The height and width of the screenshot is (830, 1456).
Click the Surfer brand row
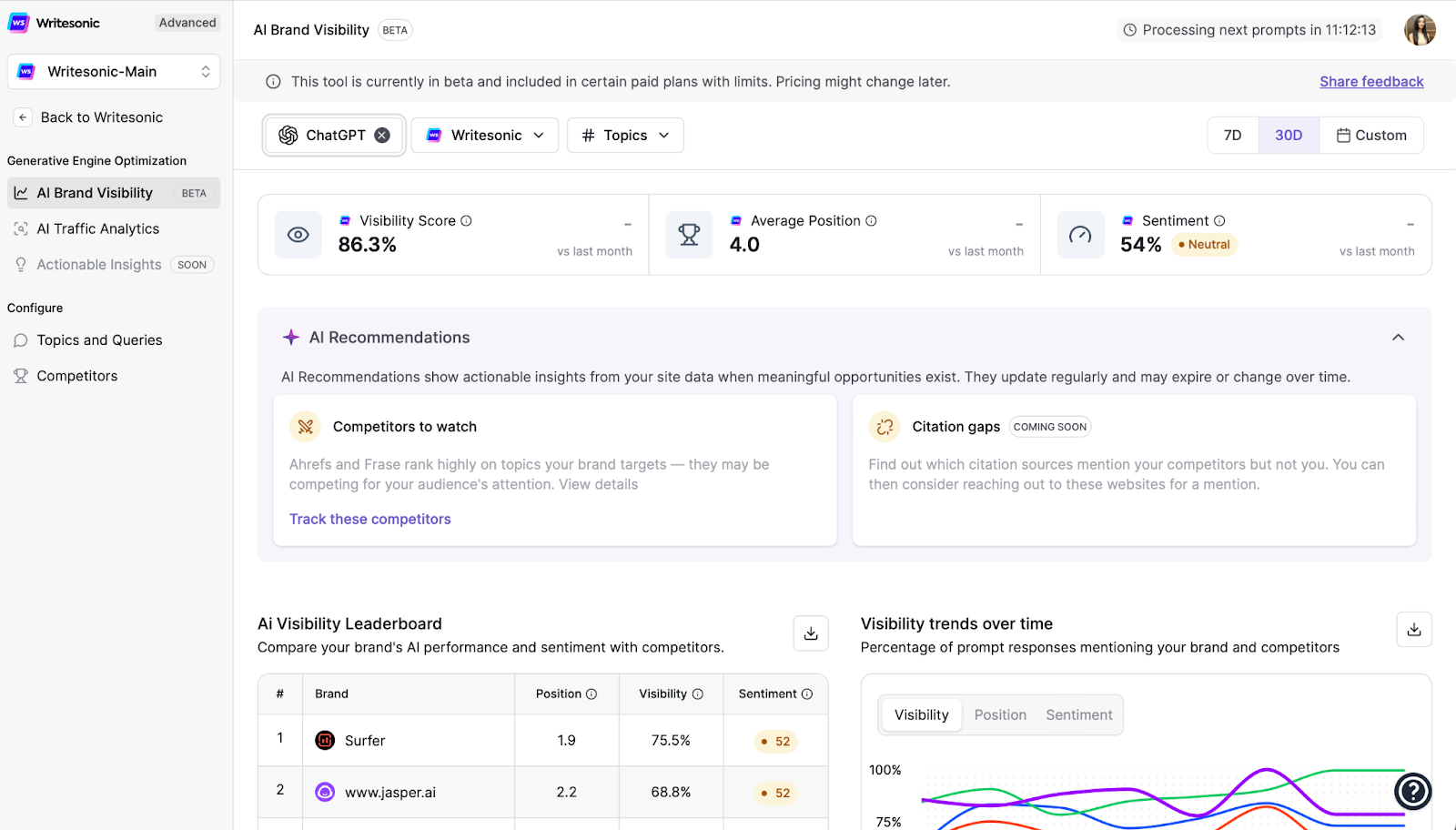[543, 741]
